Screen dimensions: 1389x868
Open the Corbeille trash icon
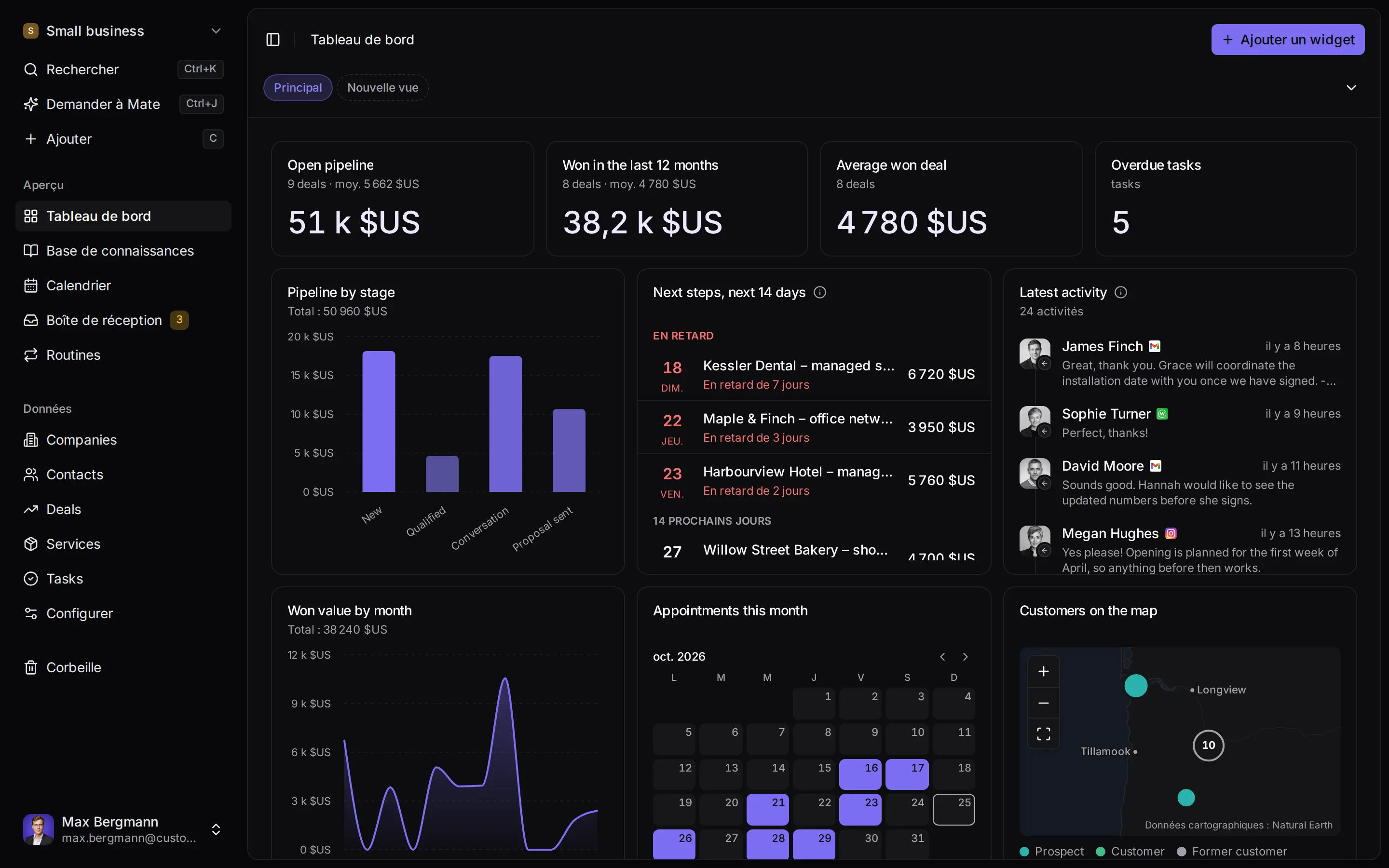point(31,668)
